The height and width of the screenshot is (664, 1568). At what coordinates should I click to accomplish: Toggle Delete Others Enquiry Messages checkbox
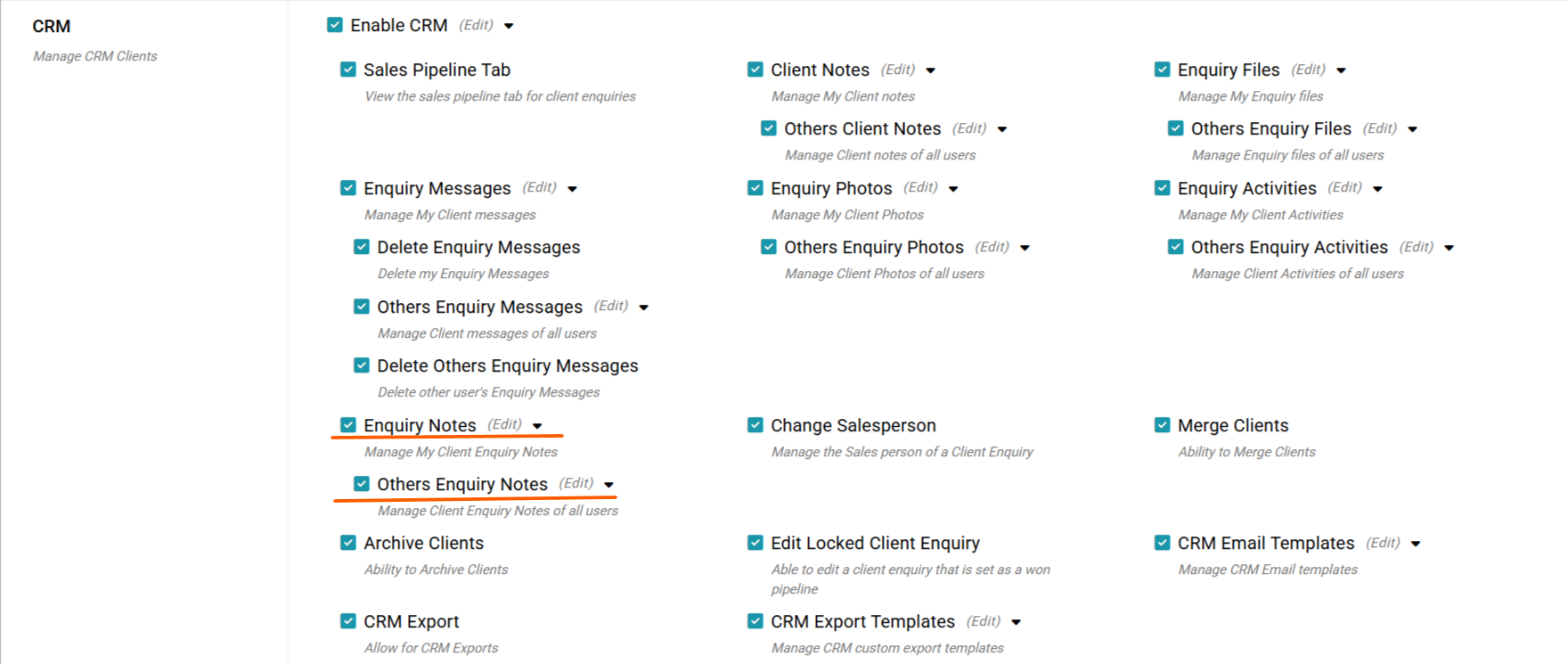[x=362, y=365]
